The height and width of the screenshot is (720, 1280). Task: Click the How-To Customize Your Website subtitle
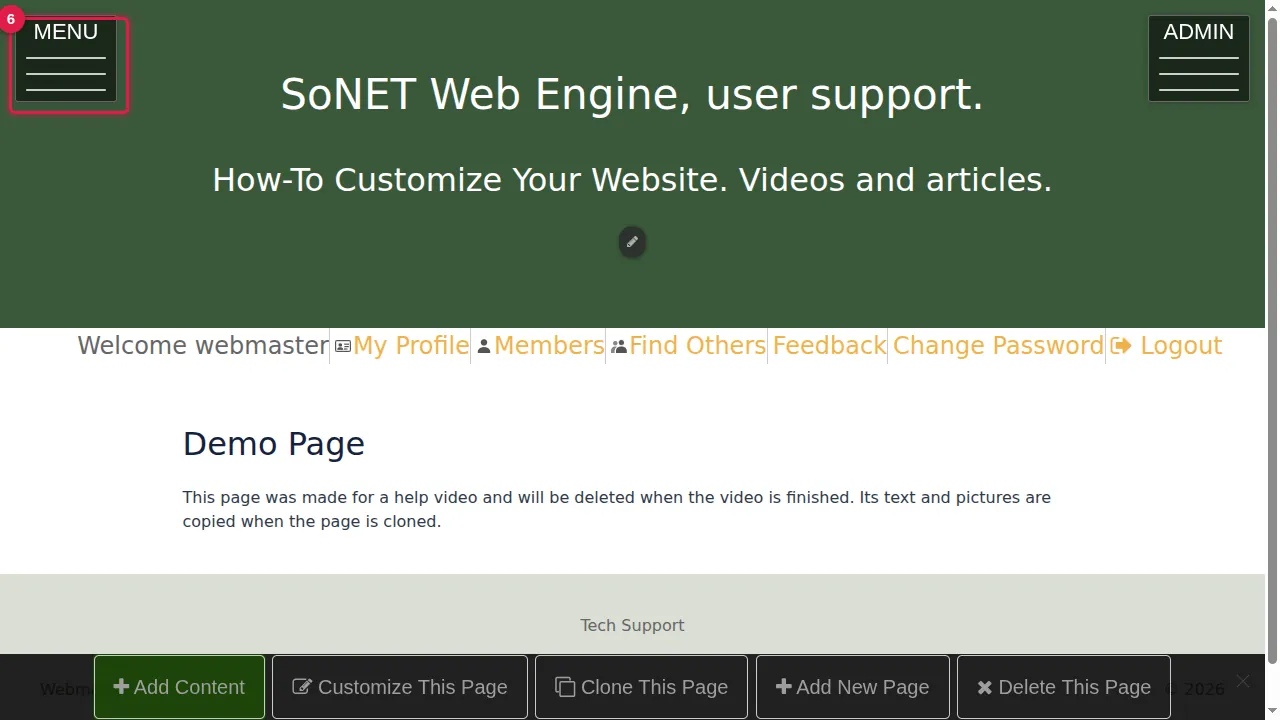[632, 180]
